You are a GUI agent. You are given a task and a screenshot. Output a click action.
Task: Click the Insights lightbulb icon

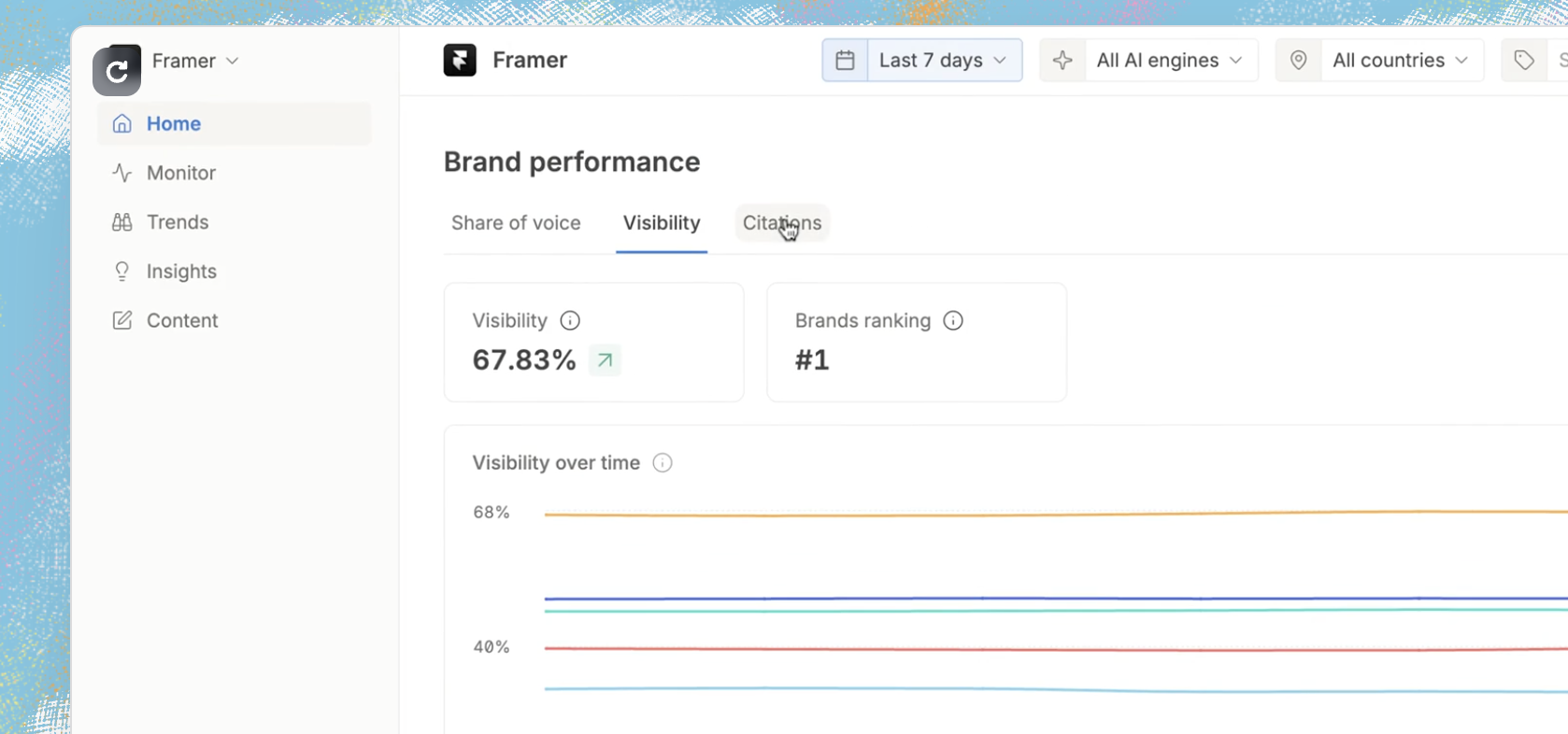(x=121, y=272)
